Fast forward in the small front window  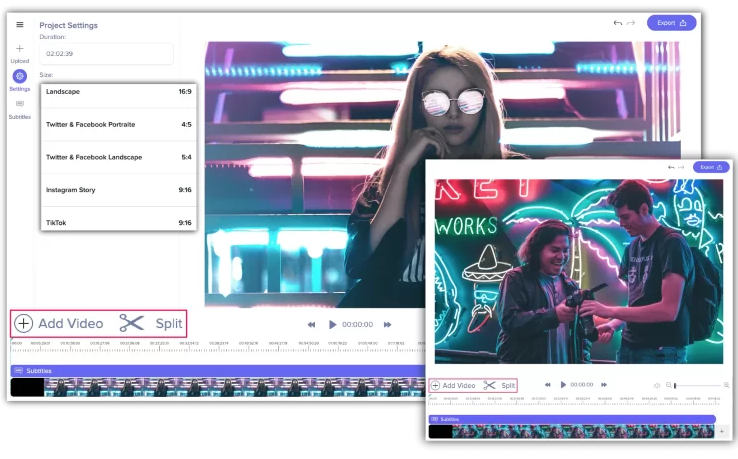pyautogui.click(x=604, y=385)
